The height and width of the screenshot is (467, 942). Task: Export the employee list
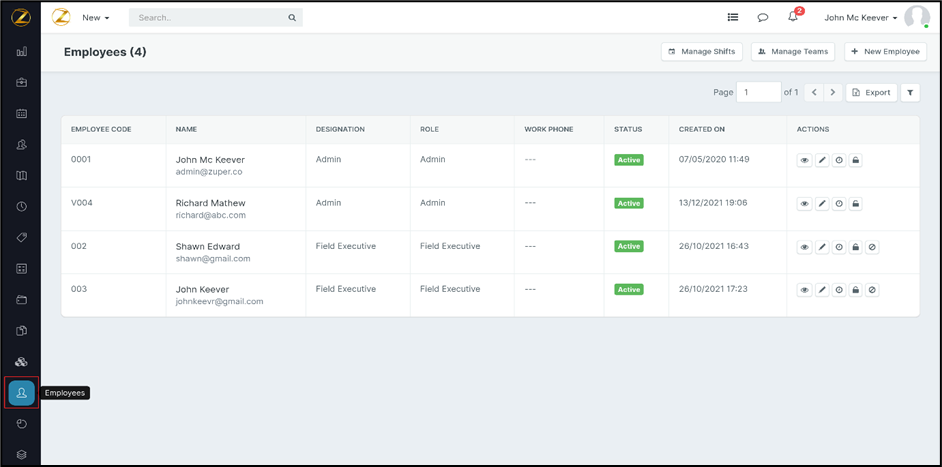871,92
